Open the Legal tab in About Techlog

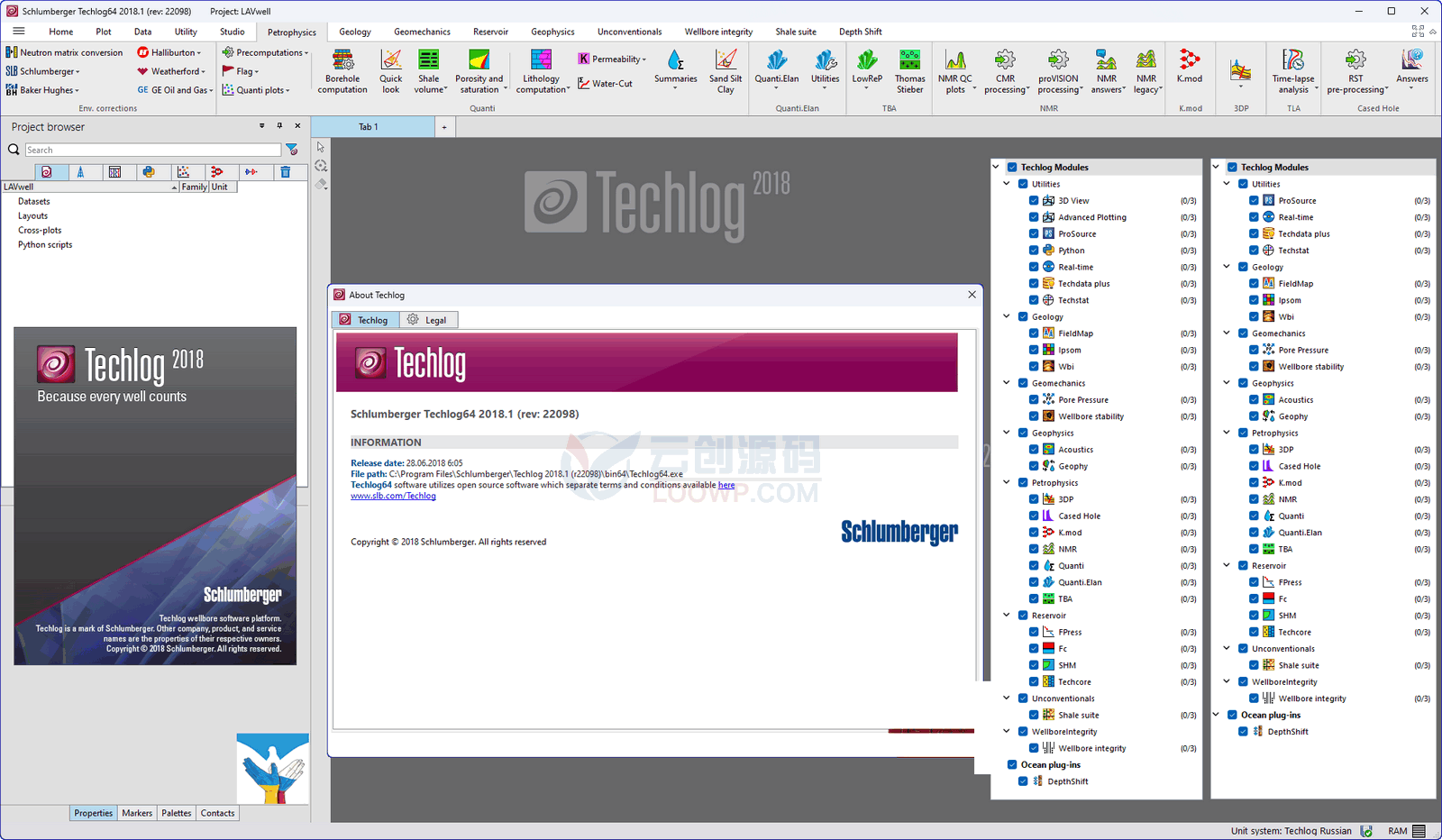coord(427,320)
